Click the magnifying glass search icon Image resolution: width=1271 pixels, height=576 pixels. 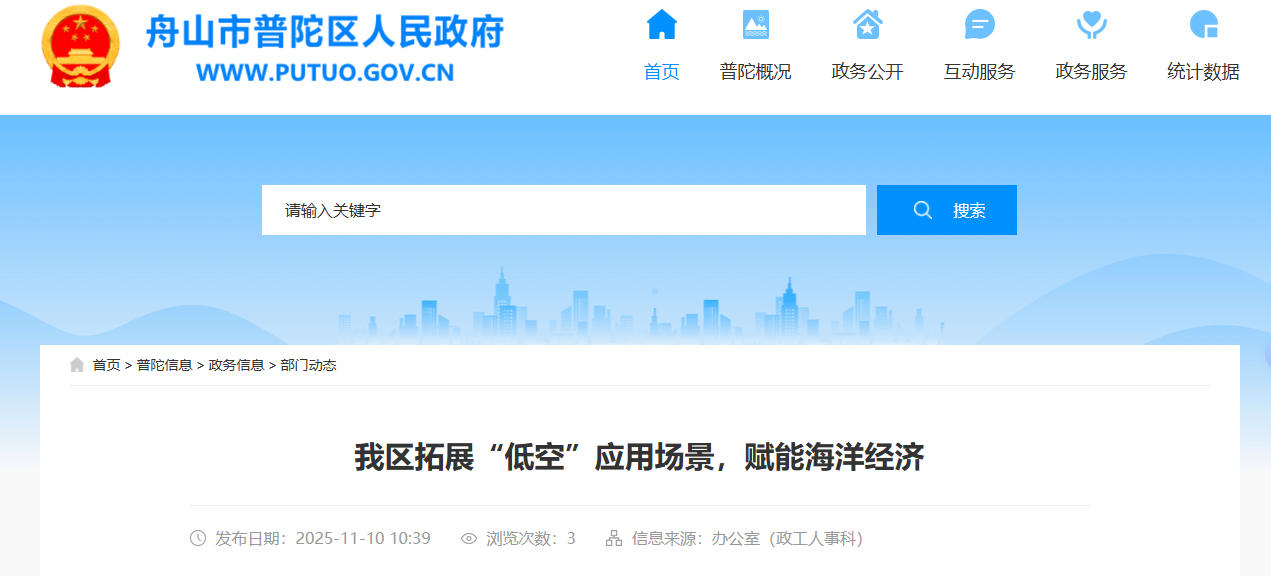(921, 210)
